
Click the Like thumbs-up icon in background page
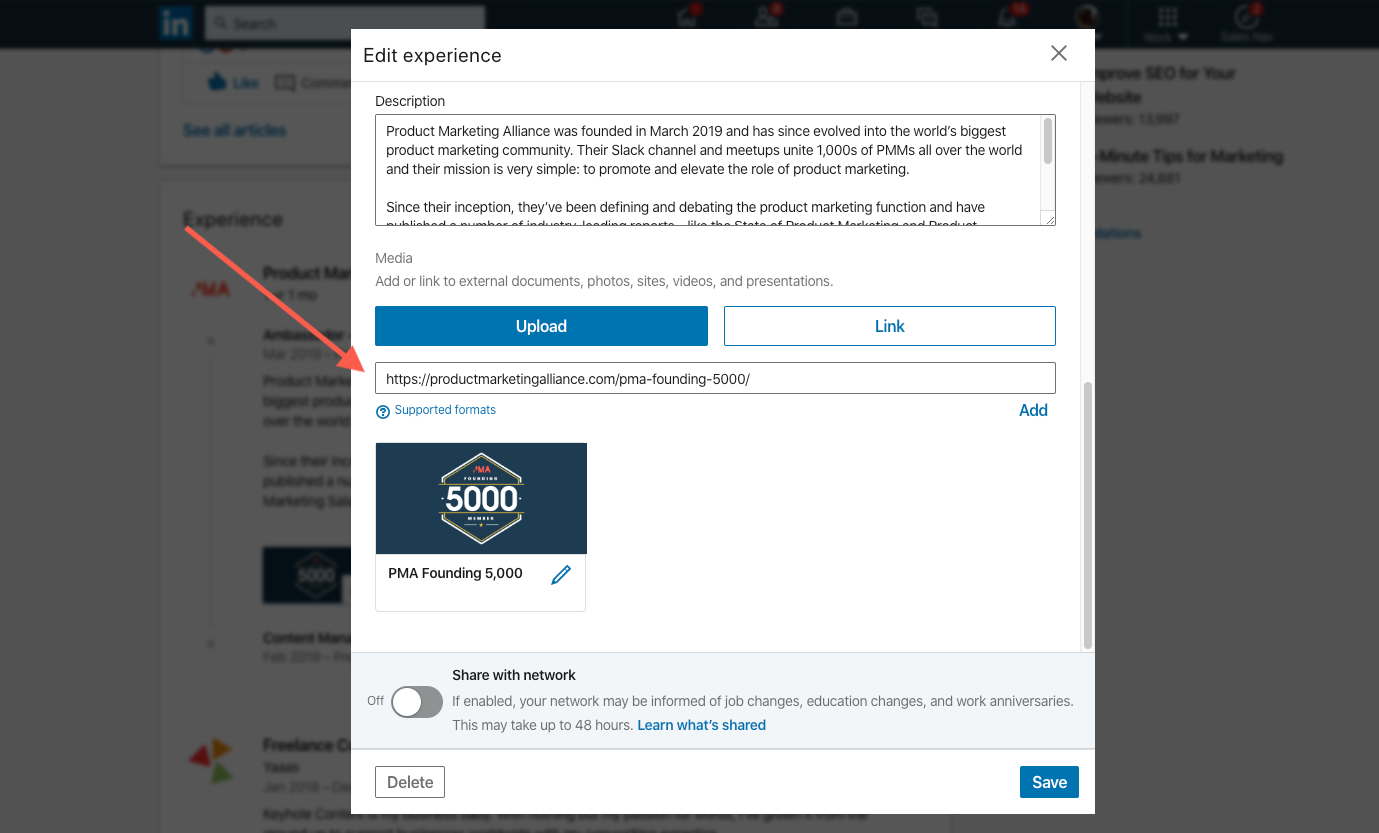[217, 82]
